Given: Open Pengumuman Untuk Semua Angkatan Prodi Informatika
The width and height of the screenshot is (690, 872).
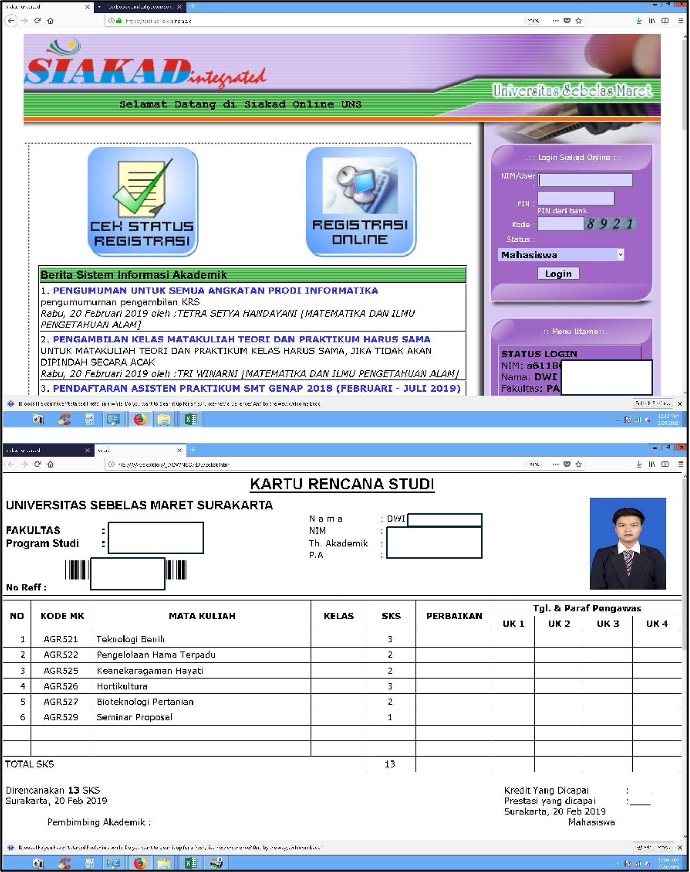Looking at the screenshot, I should (x=215, y=290).
